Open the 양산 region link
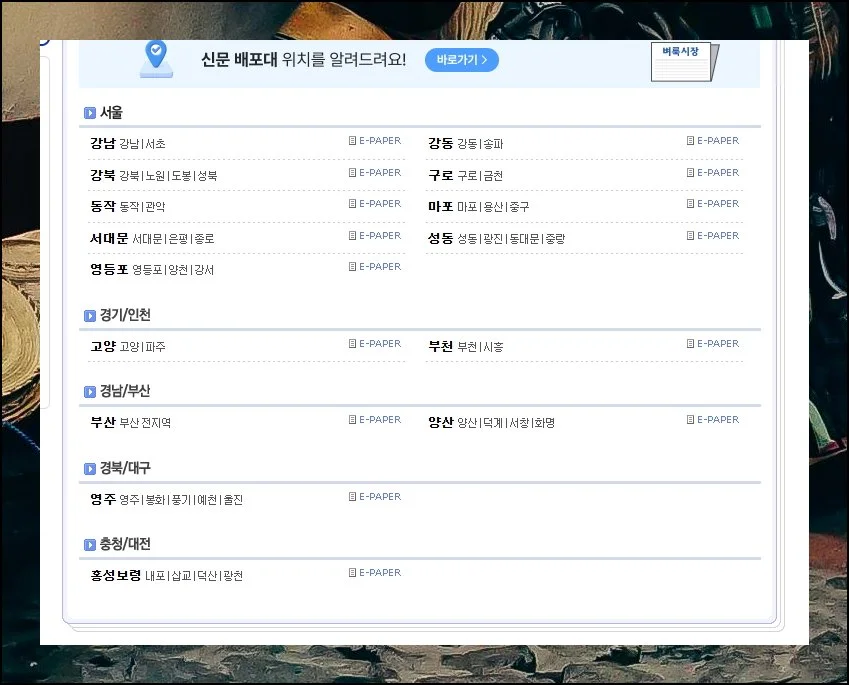The height and width of the screenshot is (685, 849). point(441,422)
